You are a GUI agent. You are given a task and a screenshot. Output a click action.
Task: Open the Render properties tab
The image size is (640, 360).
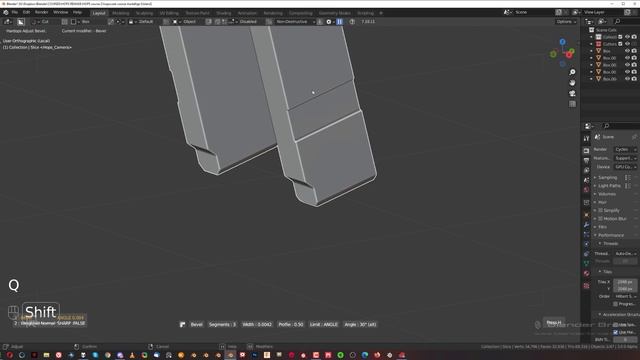coord(586,151)
